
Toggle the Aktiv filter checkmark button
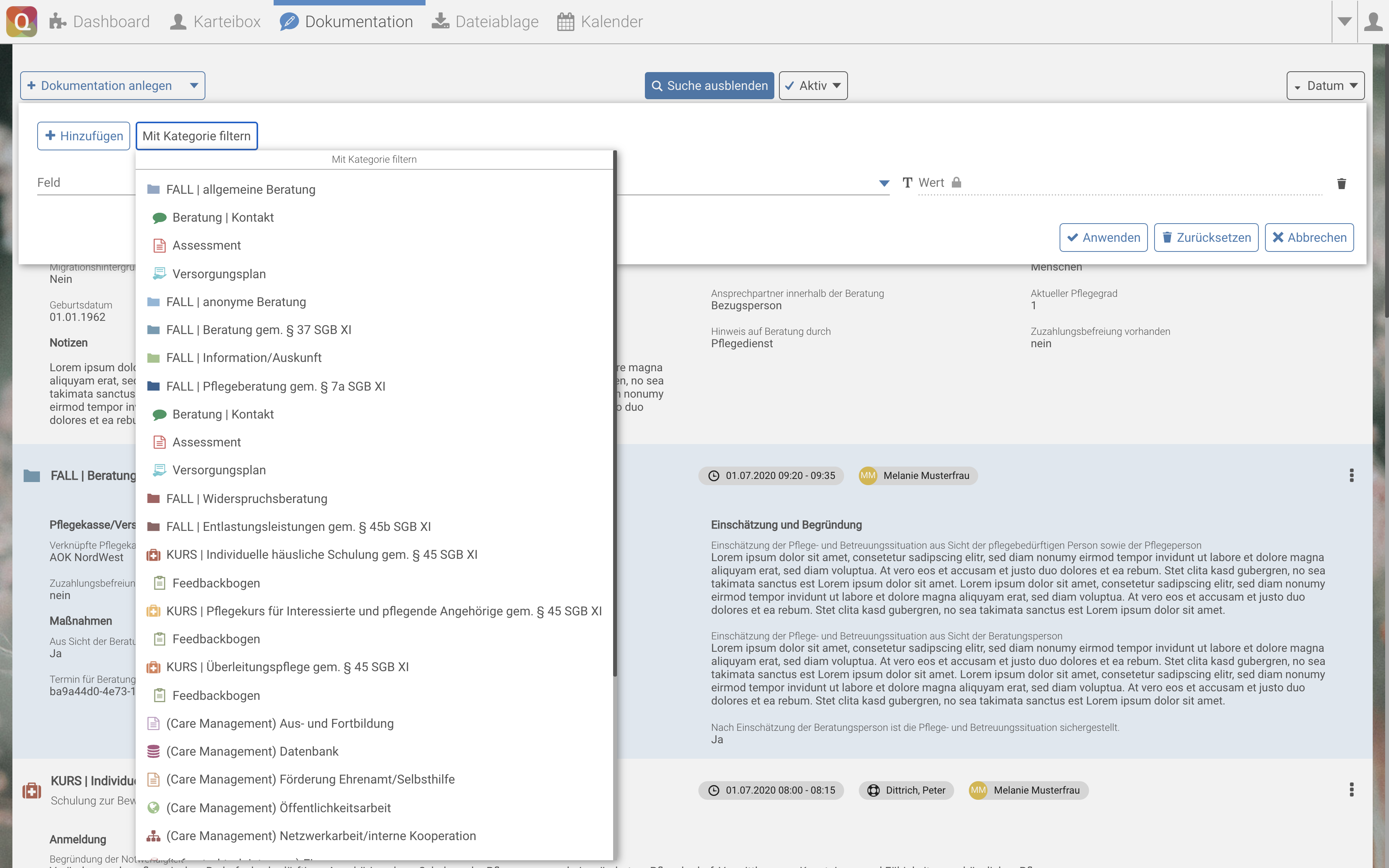[813, 86]
